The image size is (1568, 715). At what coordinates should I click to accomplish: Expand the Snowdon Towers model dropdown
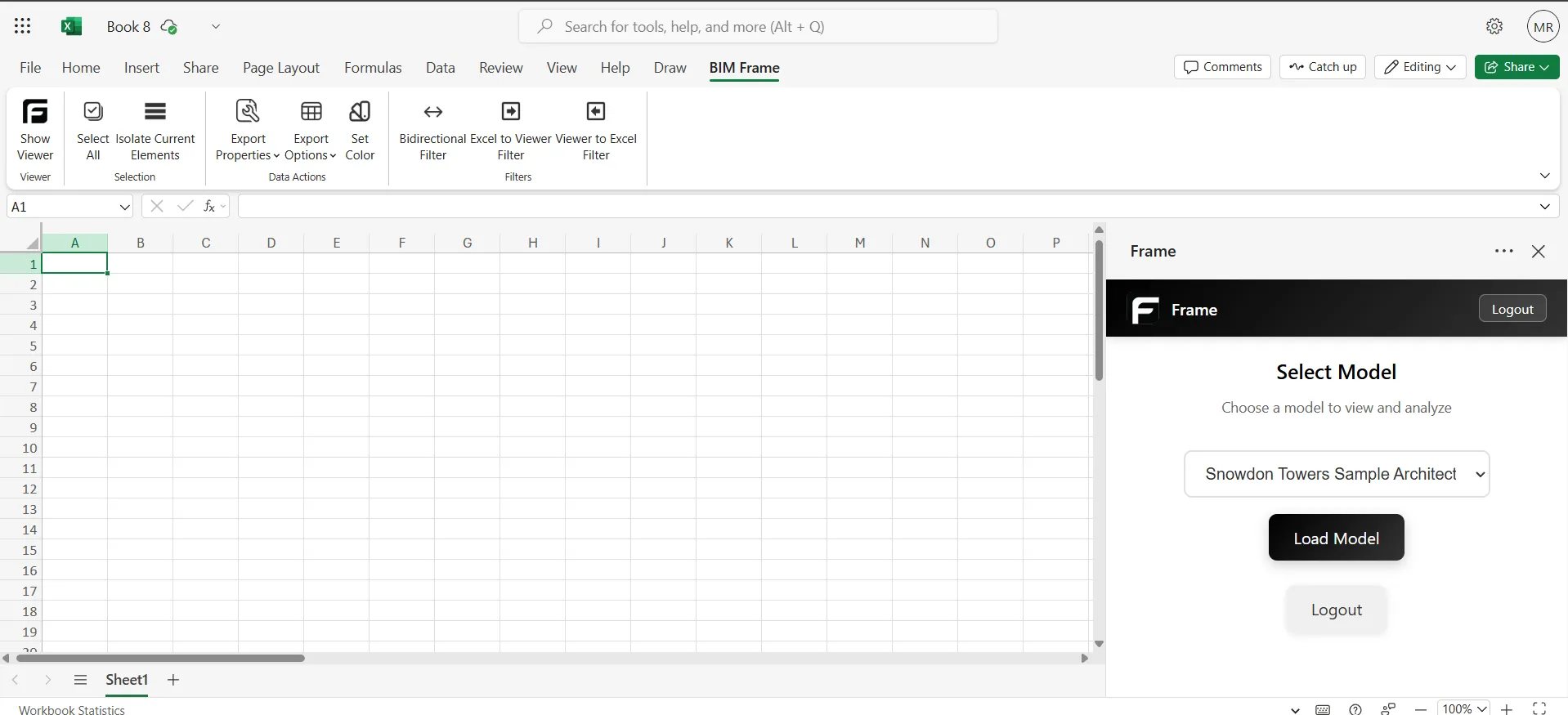click(1337, 474)
